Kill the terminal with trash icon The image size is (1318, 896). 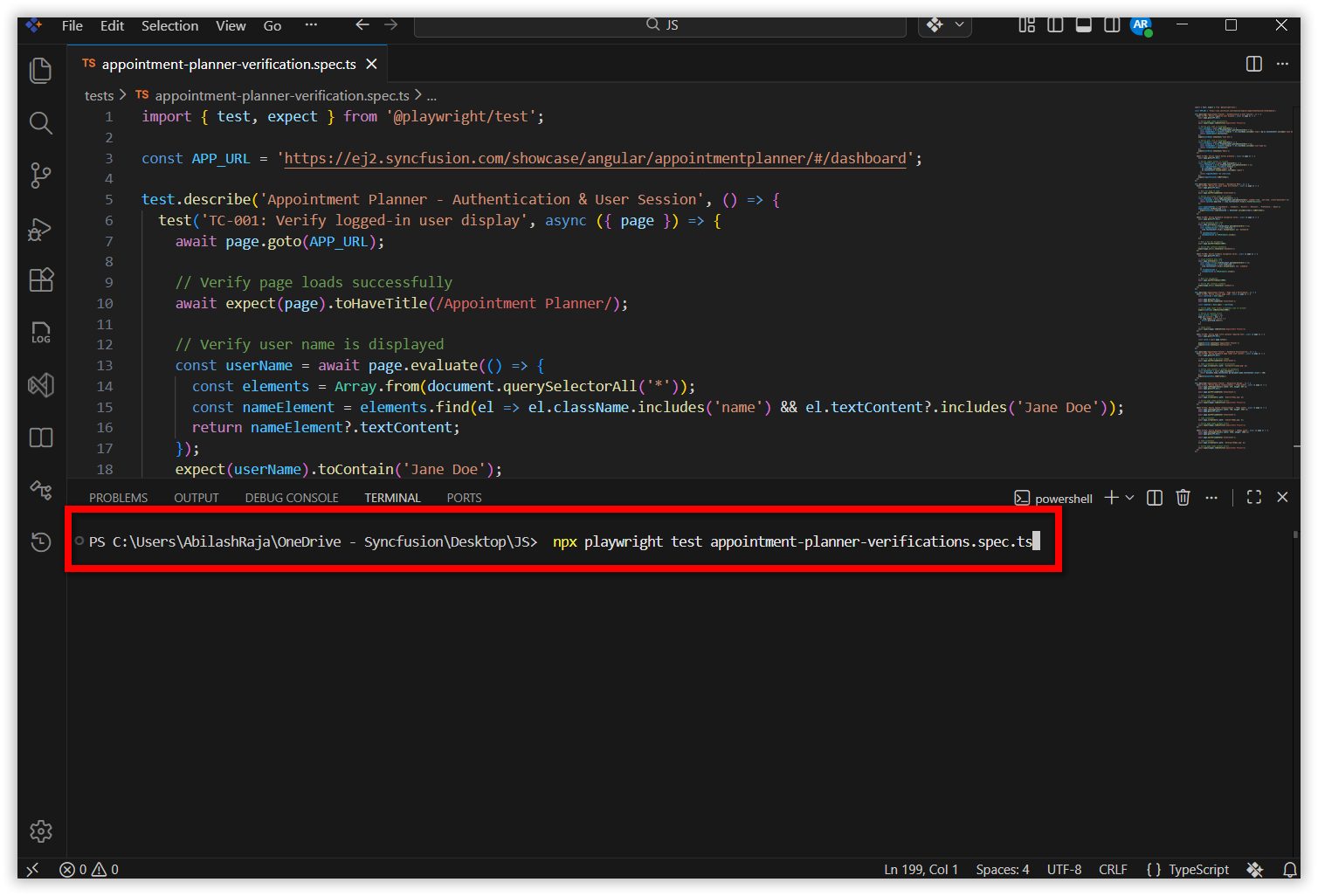pos(1183,498)
